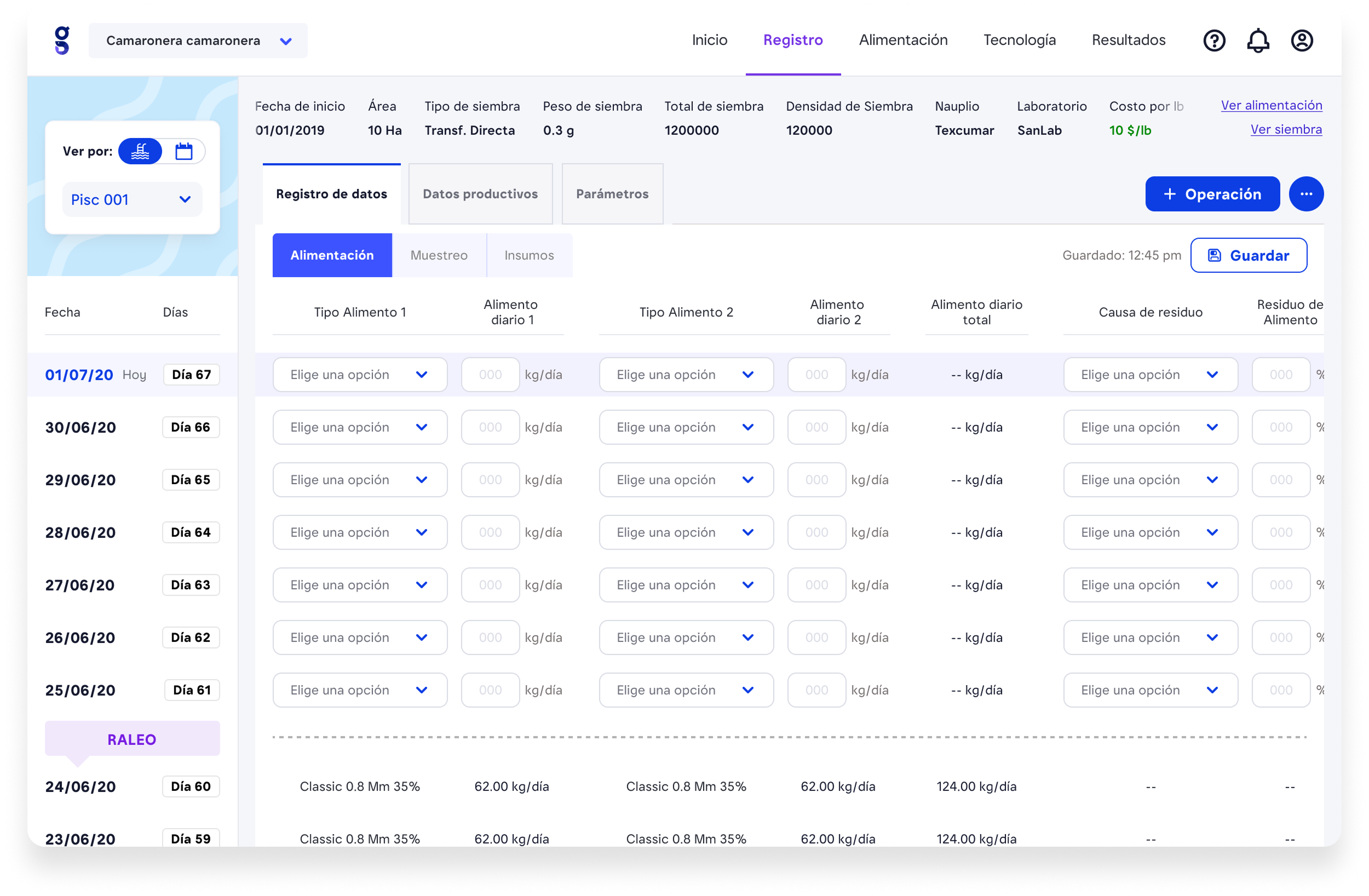Expand the Camaronera camaronera farm dropdown
This screenshot has width=1369, height=896.
click(198, 41)
